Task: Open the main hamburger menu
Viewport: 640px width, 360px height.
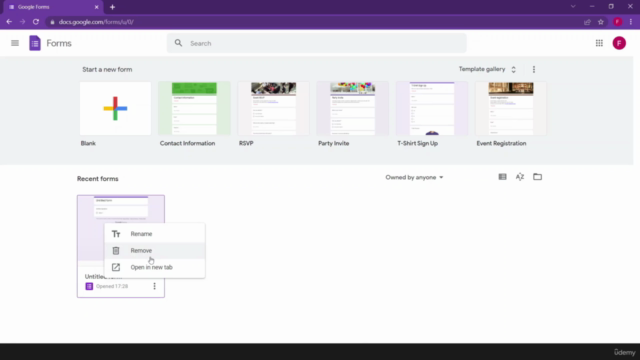Action: pos(15,43)
